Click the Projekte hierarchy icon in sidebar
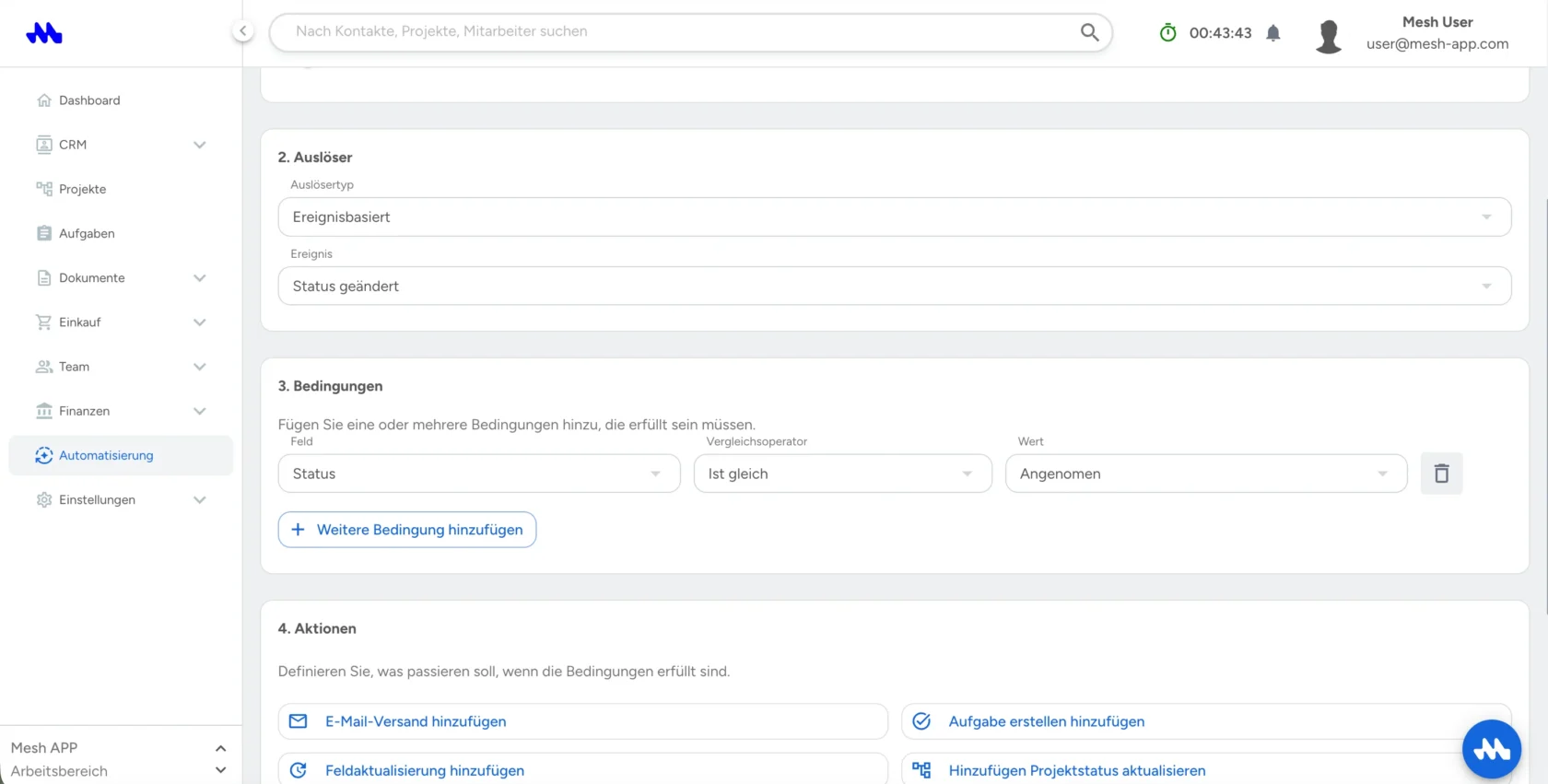The height and width of the screenshot is (784, 1548). point(44,189)
